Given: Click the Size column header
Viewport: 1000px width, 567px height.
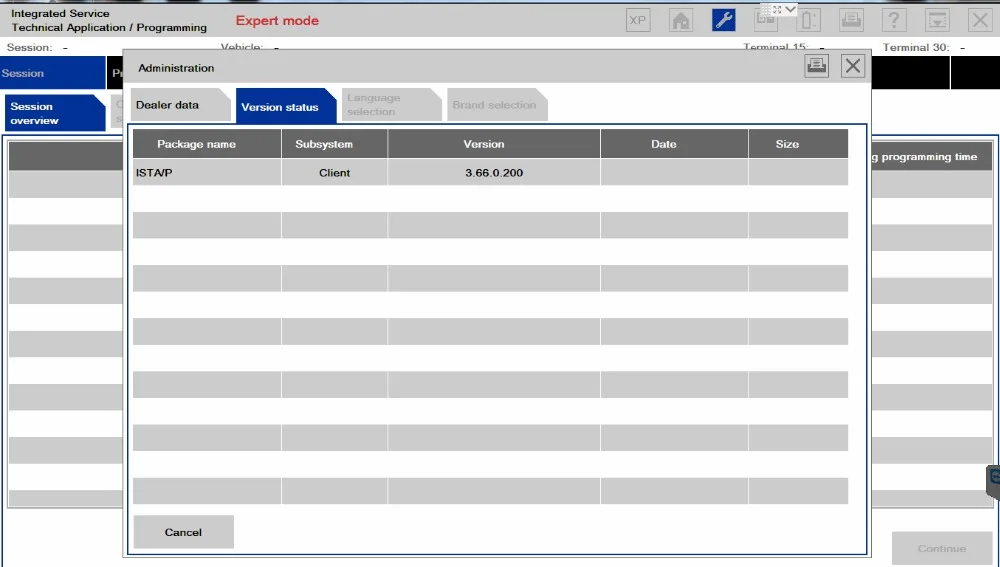Looking at the screenshot, I should coord(798,144).
